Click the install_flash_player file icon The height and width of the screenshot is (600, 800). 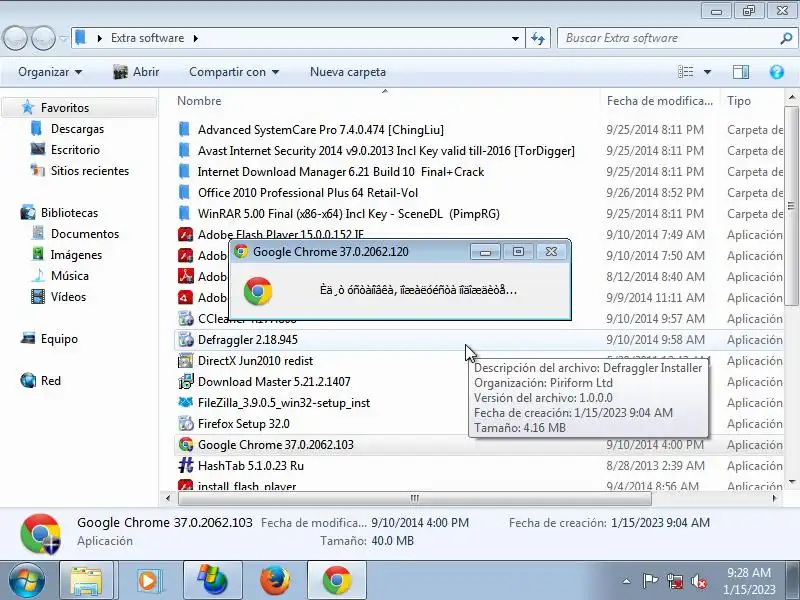[x=185, y=485]
